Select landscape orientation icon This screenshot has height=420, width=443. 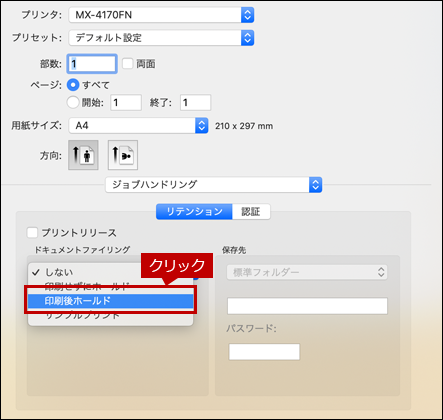tap(123, 155)
